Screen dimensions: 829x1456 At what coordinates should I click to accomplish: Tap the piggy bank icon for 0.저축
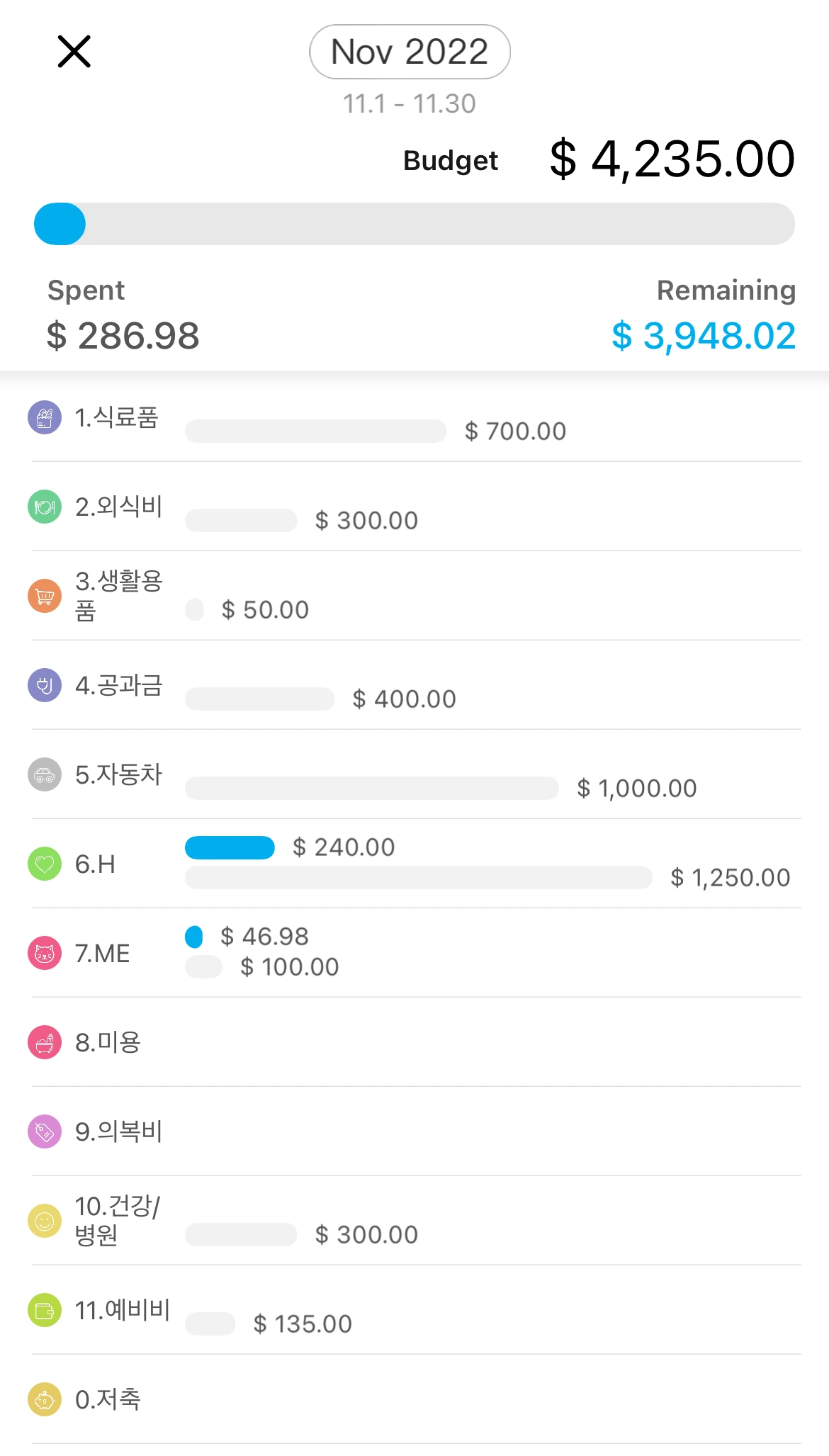45,1399
